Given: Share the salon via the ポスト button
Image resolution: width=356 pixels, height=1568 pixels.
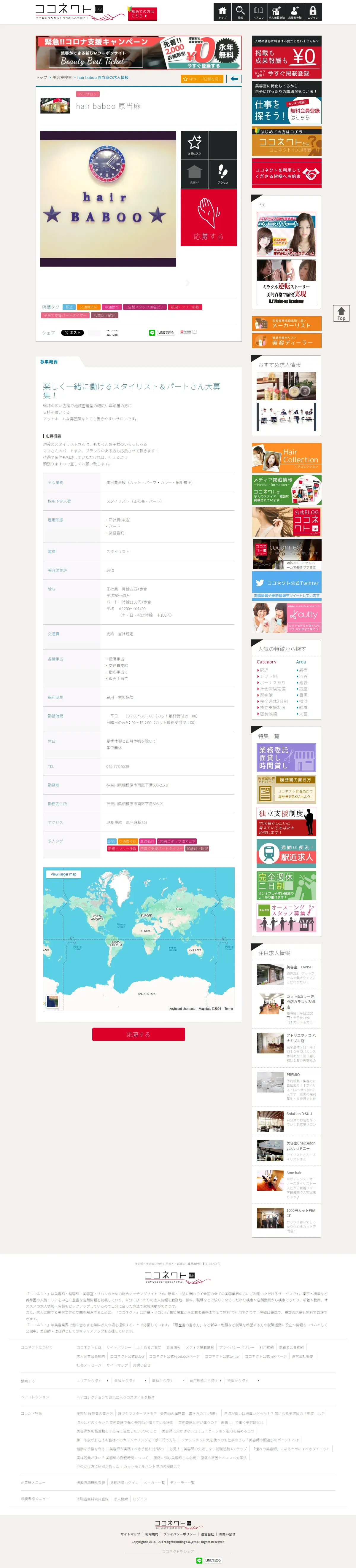Looking at the screenshot, I should pos(72,333).
